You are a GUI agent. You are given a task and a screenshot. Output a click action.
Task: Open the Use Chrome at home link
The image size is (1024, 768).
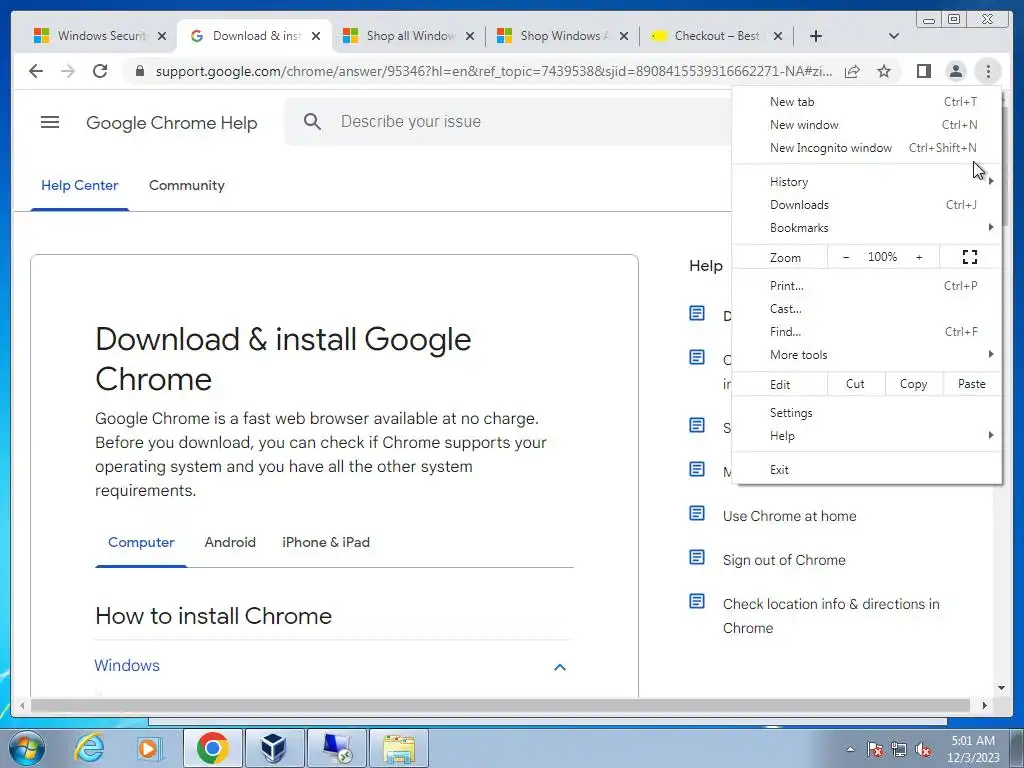[789, 516]
